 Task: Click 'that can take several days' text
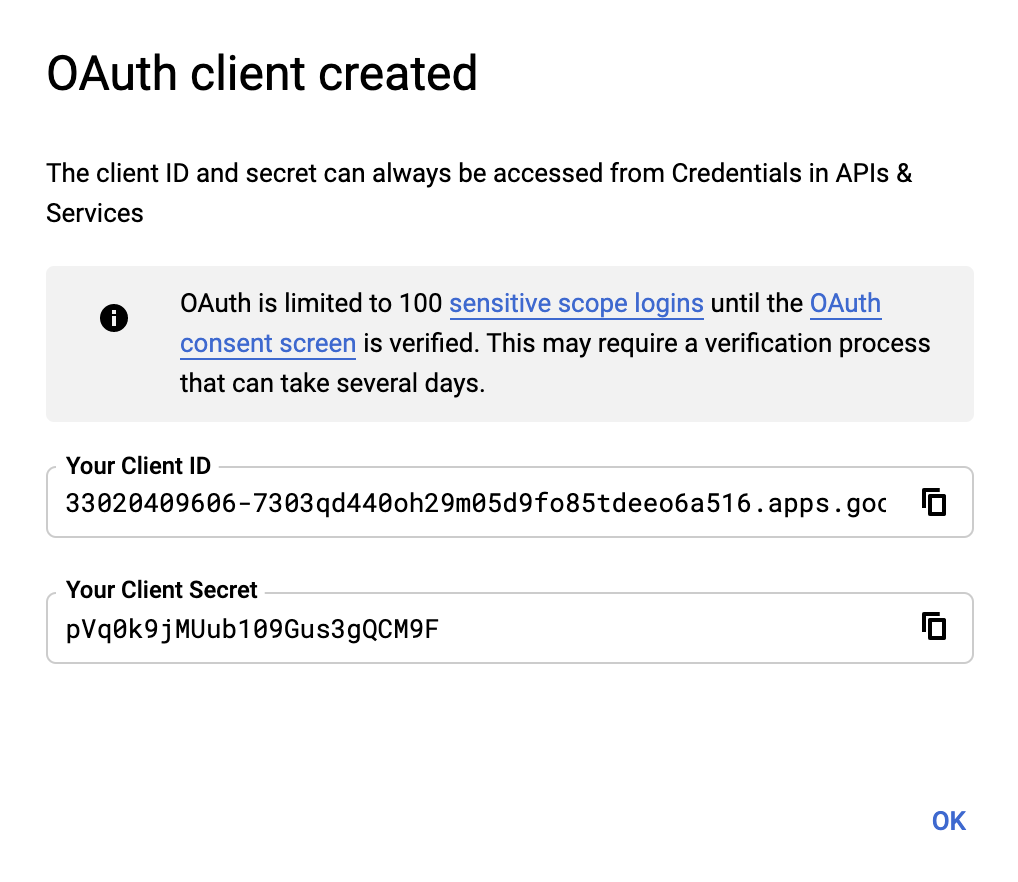(x=332, y=384)
